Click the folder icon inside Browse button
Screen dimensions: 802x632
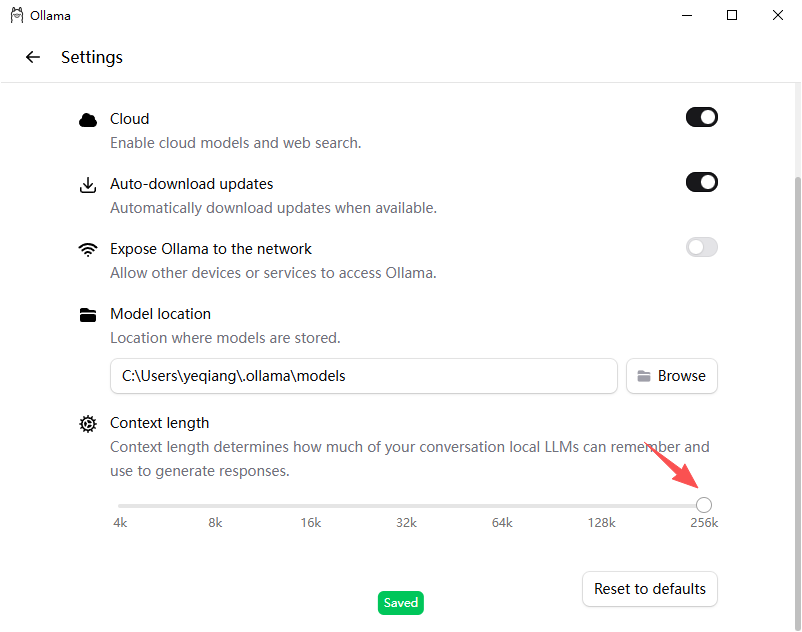coord(644,376)
